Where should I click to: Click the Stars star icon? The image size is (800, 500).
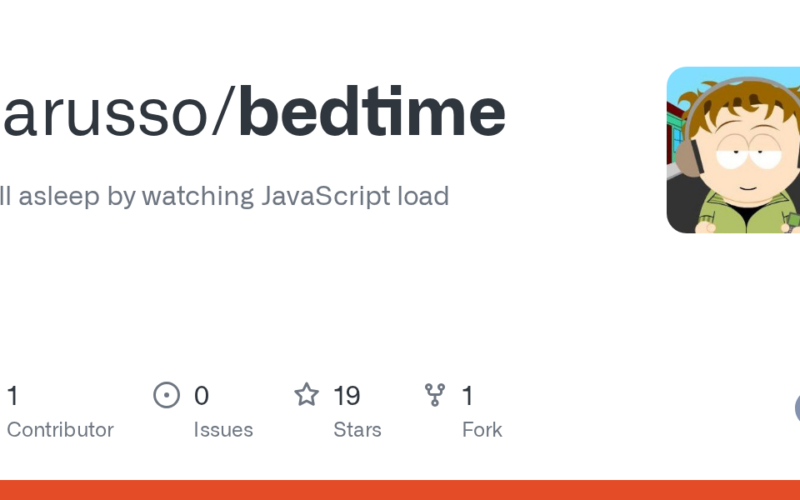coord(306,396)
